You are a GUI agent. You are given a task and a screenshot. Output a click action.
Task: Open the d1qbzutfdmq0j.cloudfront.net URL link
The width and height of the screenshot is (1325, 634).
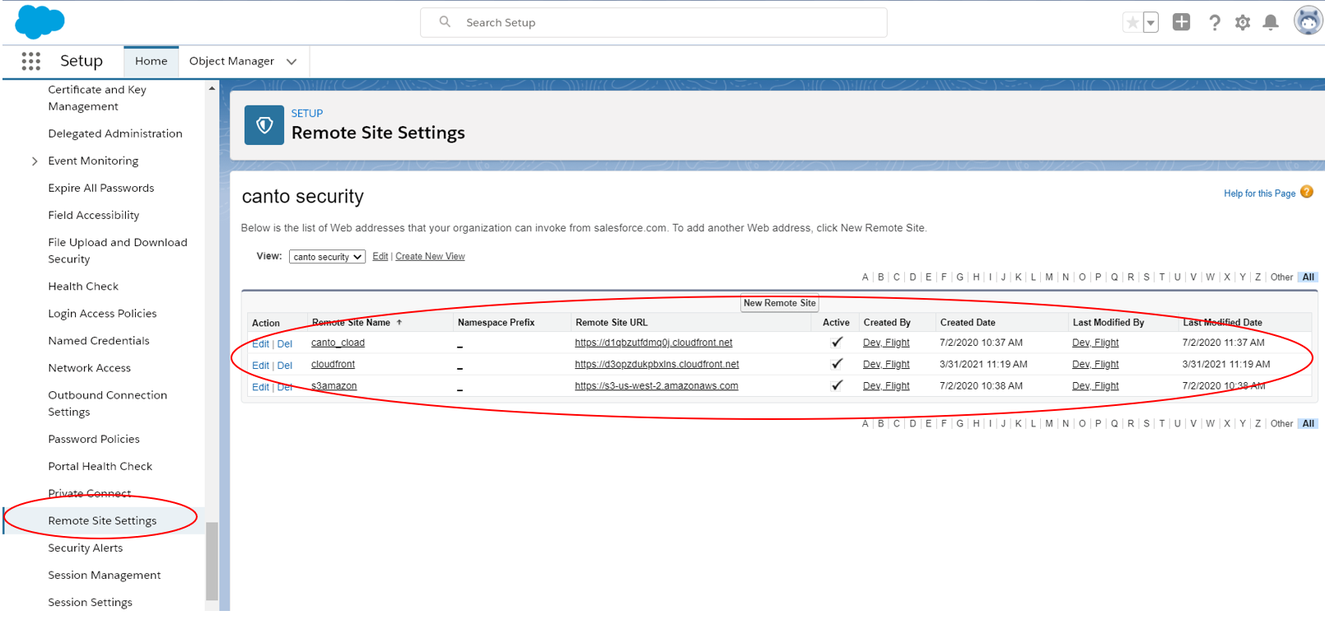coord(654,343)
